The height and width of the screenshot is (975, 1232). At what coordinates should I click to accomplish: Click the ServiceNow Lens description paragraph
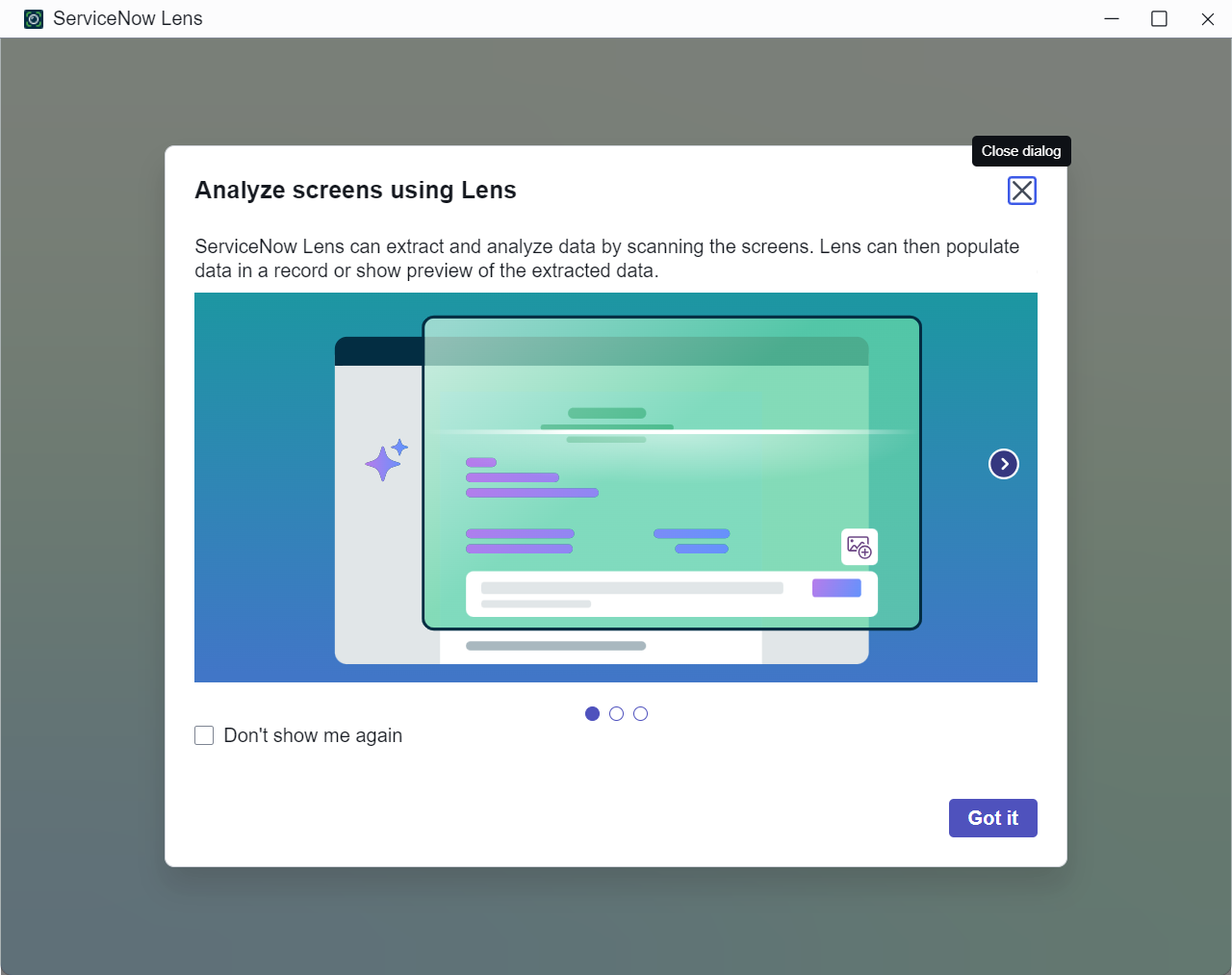tap(606, 258)
